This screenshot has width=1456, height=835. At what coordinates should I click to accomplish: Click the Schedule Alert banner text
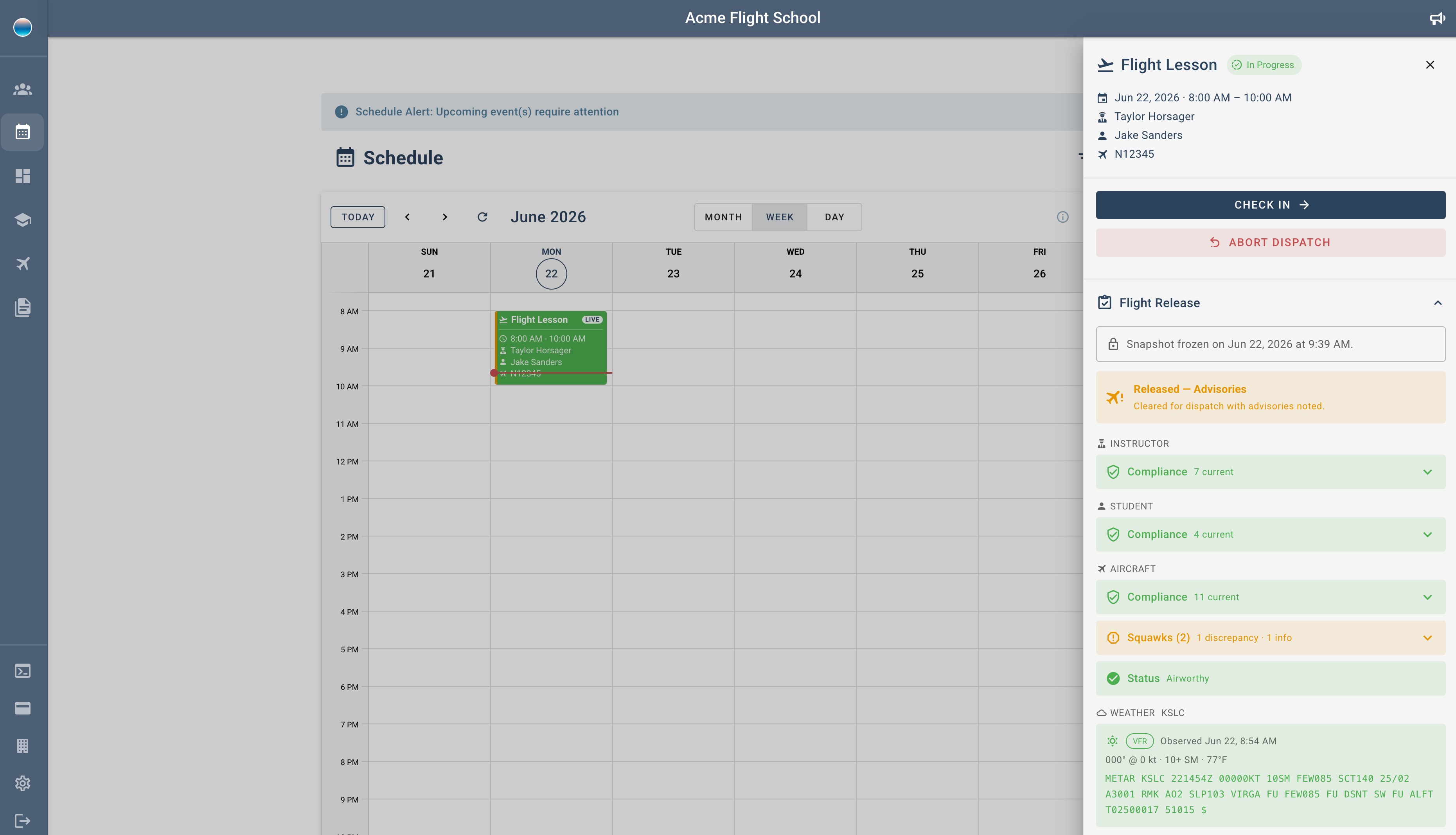point(487,112)
